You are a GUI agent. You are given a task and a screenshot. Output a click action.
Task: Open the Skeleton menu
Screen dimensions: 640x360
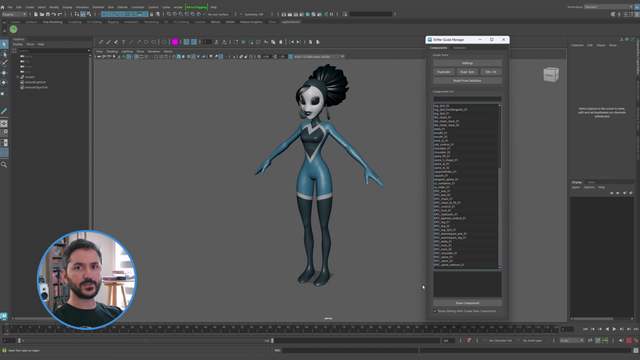click(98, 7)
